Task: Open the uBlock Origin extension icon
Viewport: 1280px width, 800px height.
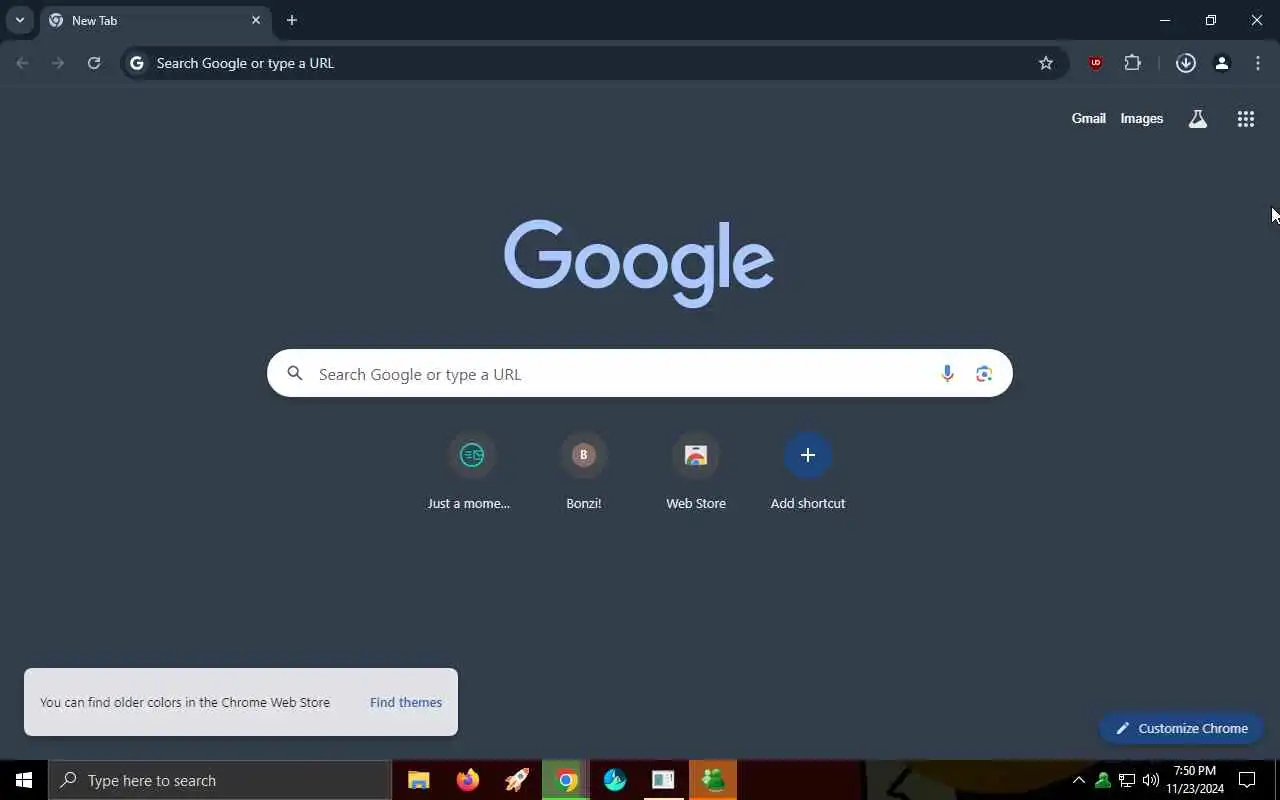Action: [x=1096, y=63]
